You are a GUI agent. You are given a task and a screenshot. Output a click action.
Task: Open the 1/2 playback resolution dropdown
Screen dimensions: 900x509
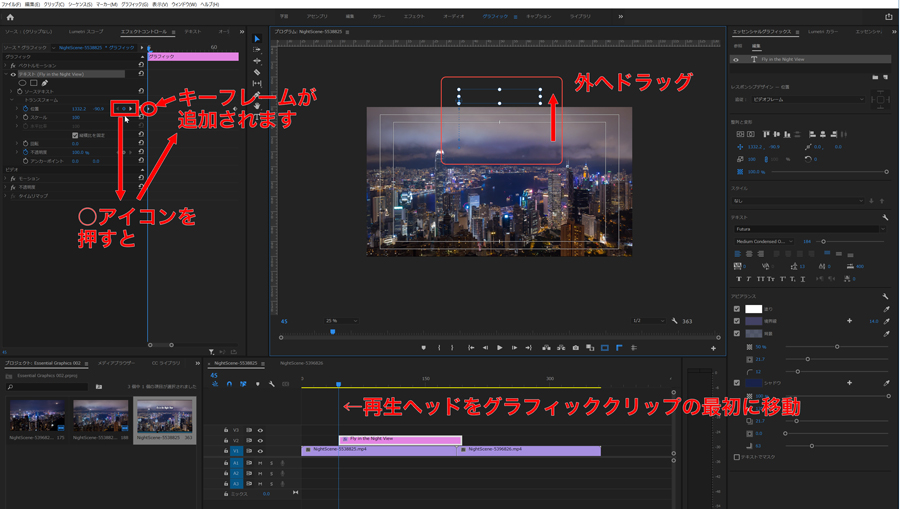[x=651, y=321]
